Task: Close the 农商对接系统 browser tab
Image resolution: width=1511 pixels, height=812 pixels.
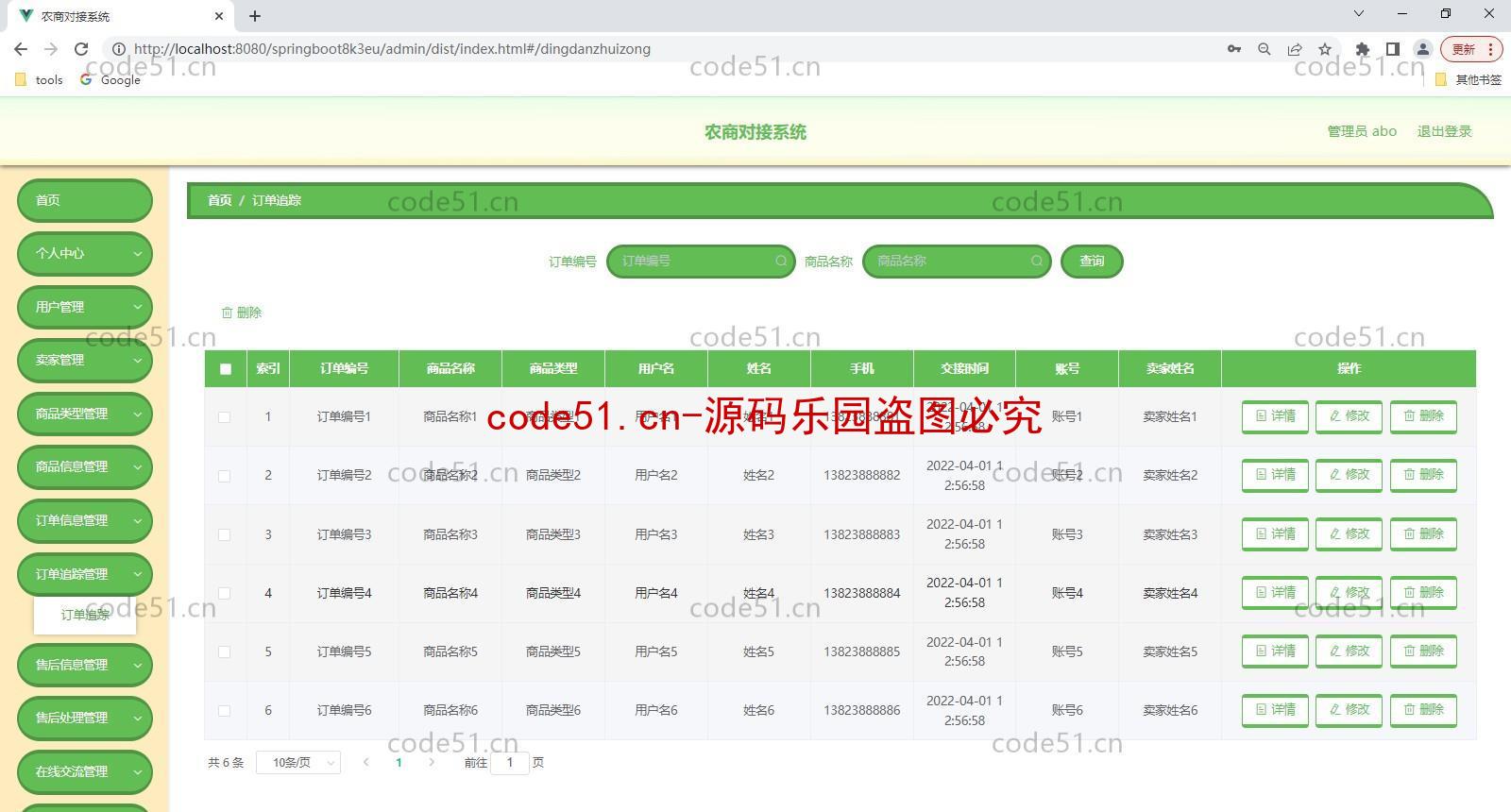Action: pyautogui.click(x=219, y=16)
